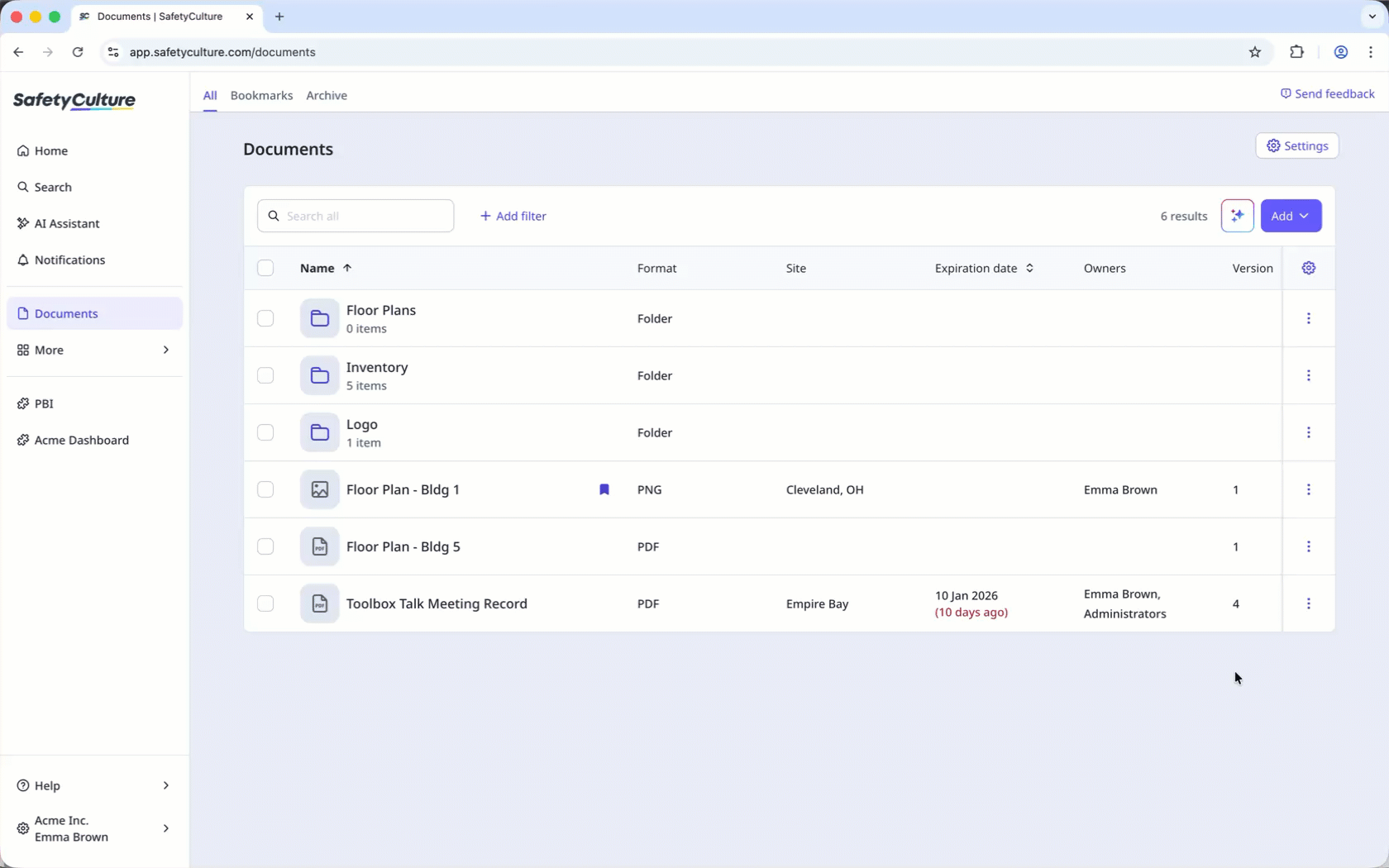Toggle bookmark on Floor Plan - Bldg 1
Screen dimensions: 1389x868
click(604, 489)
